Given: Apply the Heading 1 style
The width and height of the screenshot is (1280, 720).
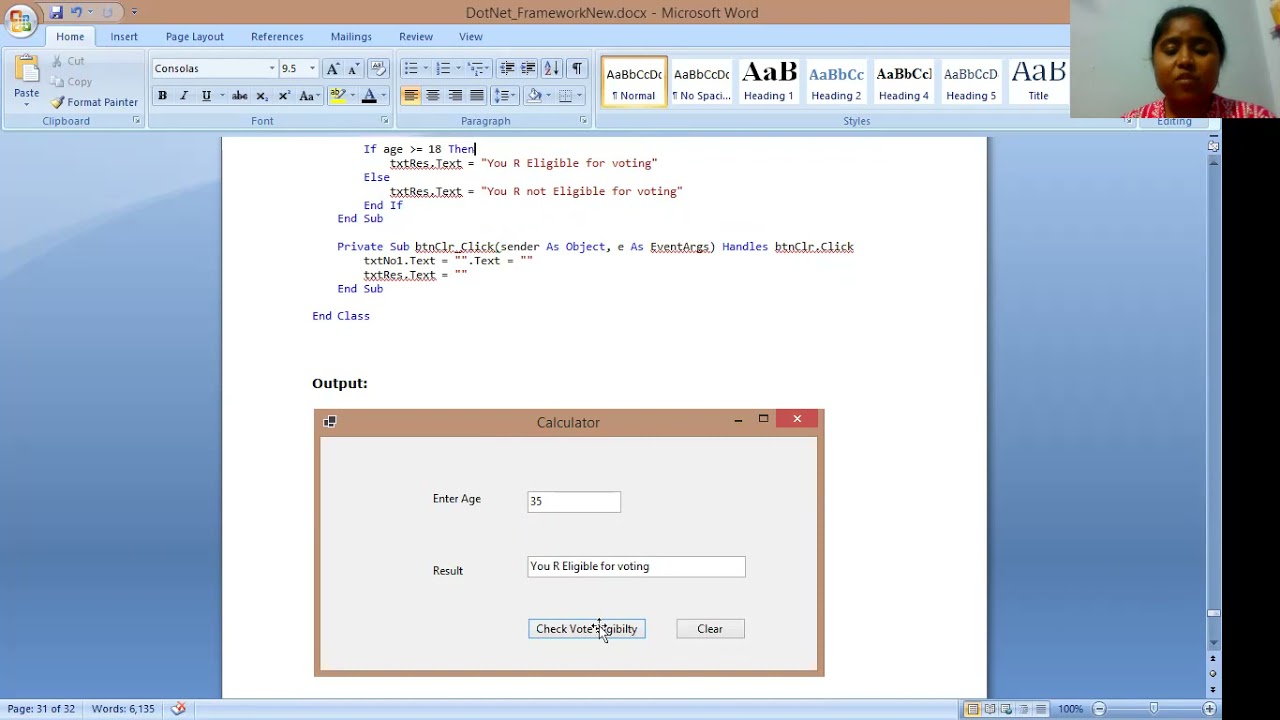Looking at the screenshot, I should click(x=768, y=81).
